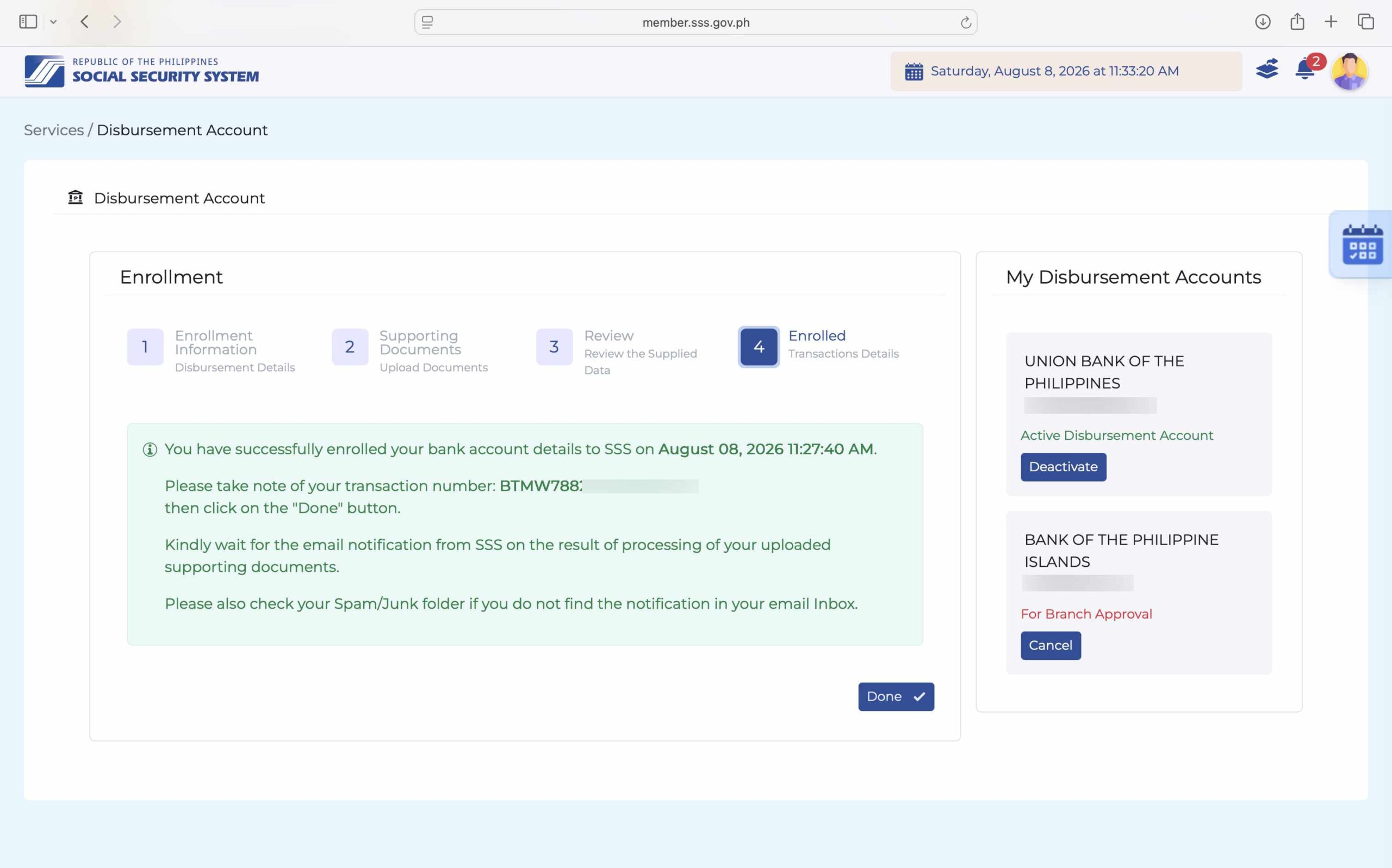Click the enrollment date August 08, 2026 11:27:40 AM

[766, 449]
